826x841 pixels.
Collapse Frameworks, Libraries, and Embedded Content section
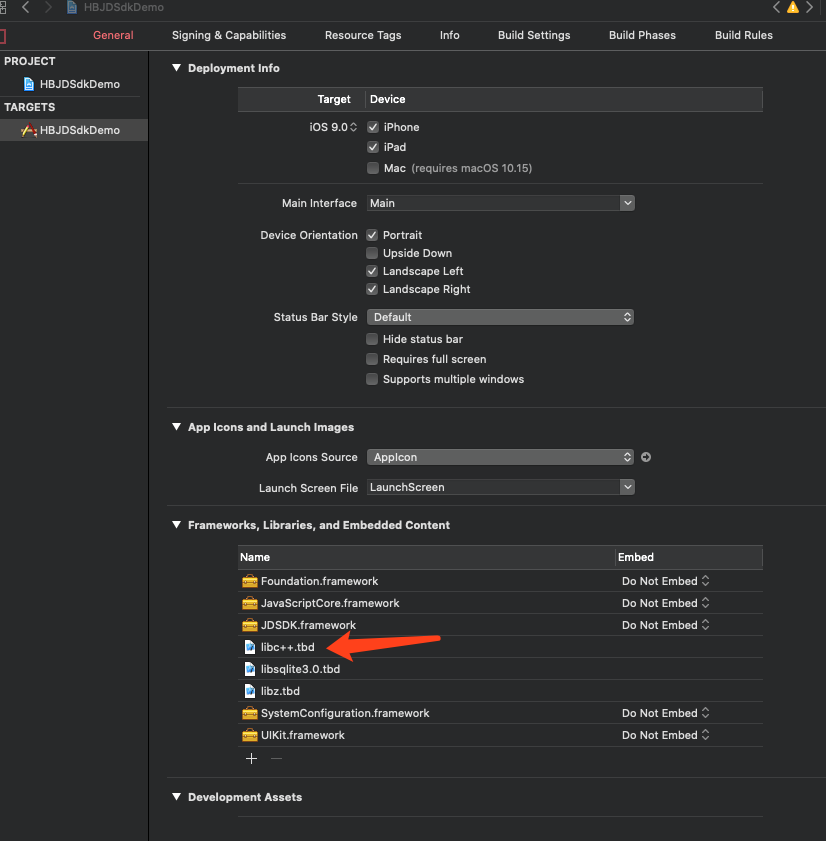coord(176,525)
